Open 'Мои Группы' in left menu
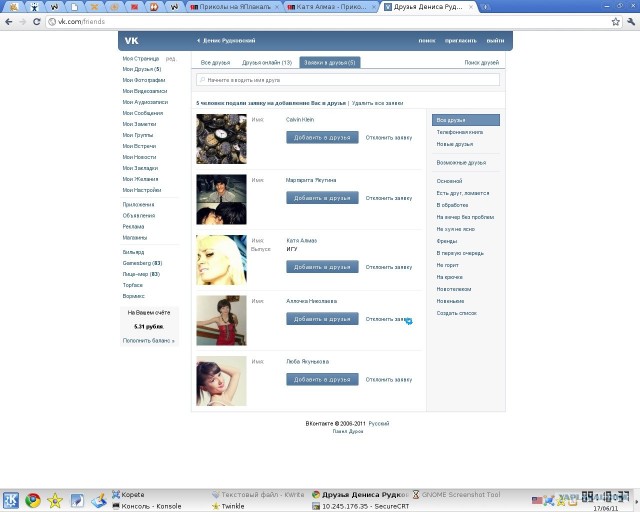 pos(138,135)
